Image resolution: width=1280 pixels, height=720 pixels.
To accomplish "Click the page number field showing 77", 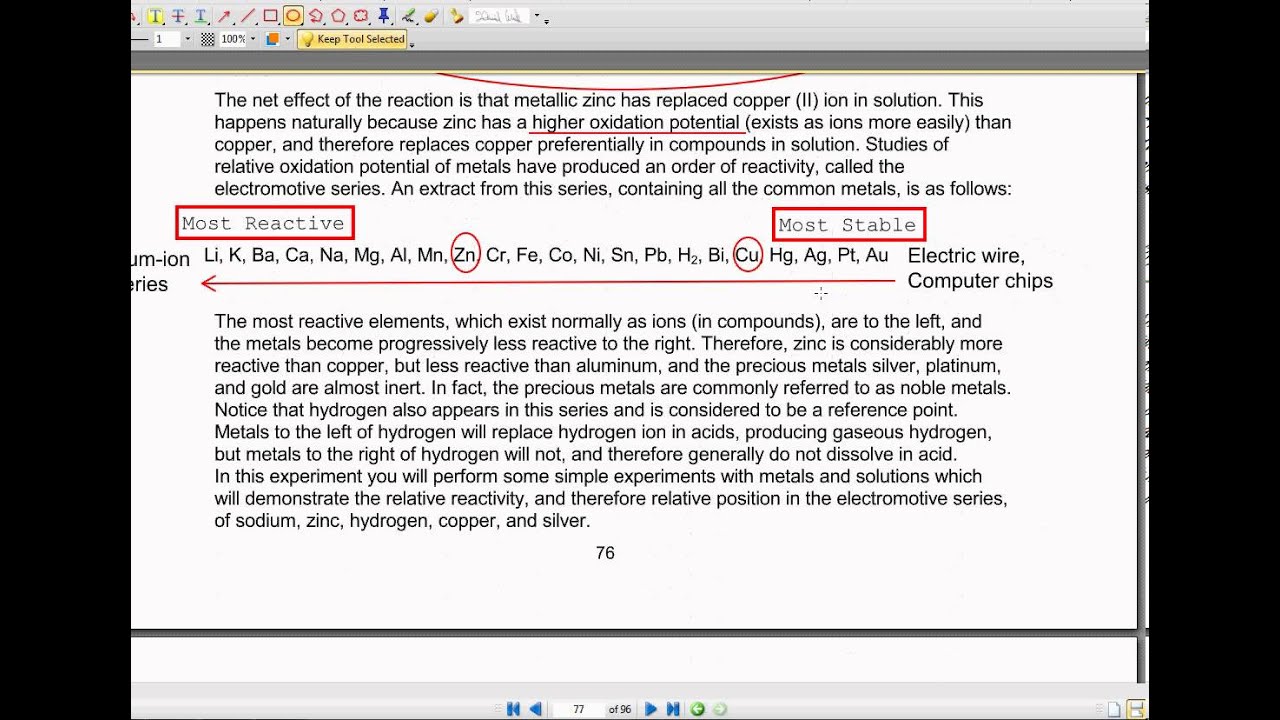I will pyautogui.click(x=578, y=709).
